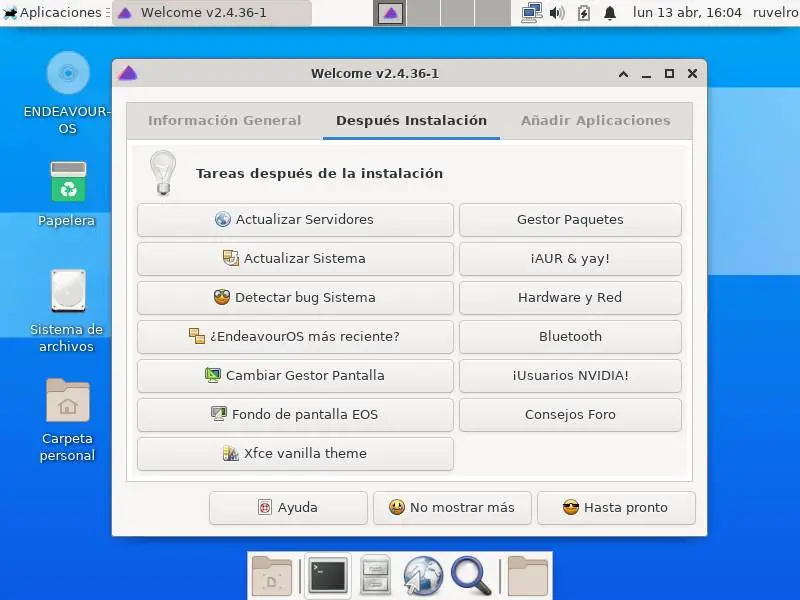The image size is (800, 600).
Task: Open the Aplicaciones menu
Action: pyautogui.click(x=55, y=12)
